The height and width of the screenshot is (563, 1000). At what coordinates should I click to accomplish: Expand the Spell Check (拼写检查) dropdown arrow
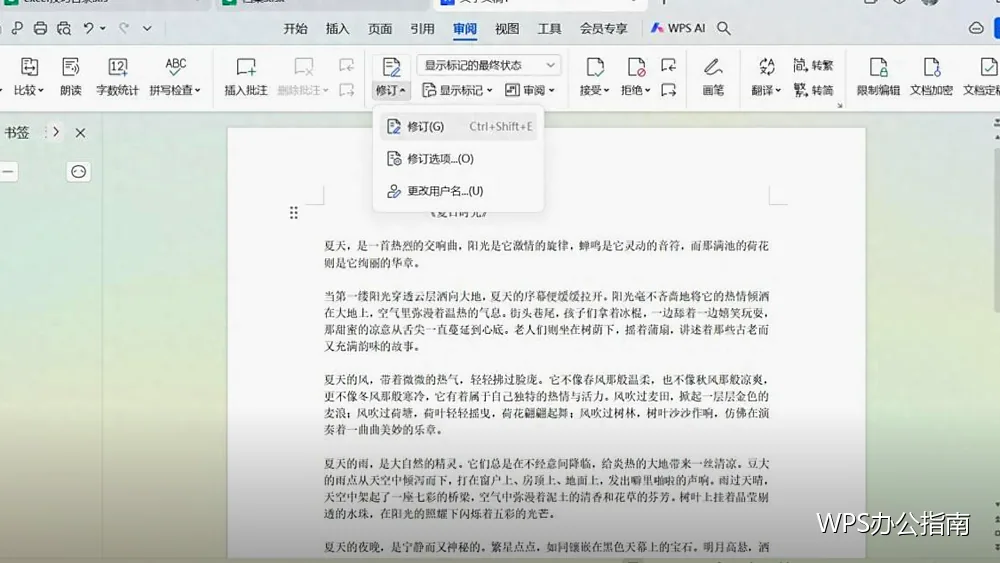[198, 91]
